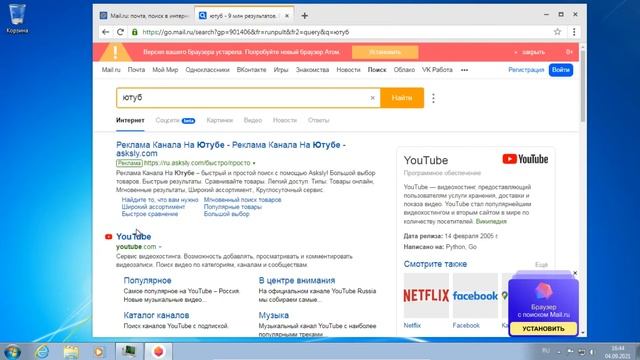Open the Recycle Bin desktop icon
640x360 pixels.
pyautogui.click(x=17, y=18)
